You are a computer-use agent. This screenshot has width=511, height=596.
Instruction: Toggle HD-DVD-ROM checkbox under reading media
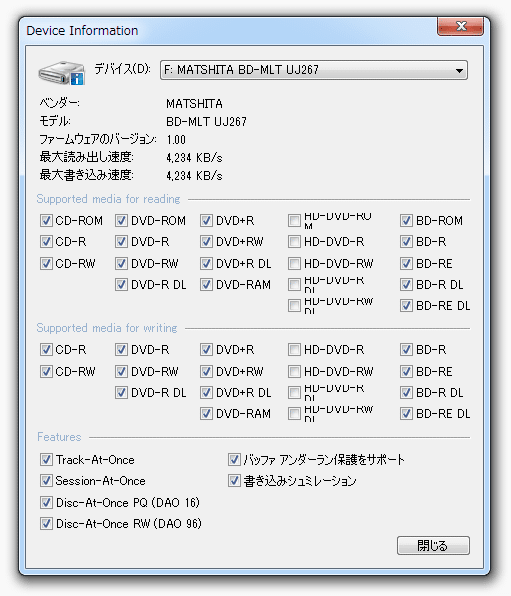pyautogui.click(x=294, y=220)
